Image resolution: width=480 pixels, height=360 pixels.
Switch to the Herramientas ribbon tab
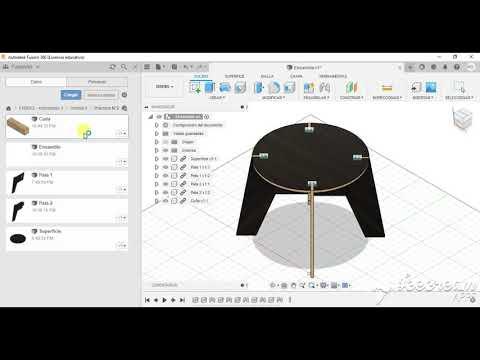333,76
